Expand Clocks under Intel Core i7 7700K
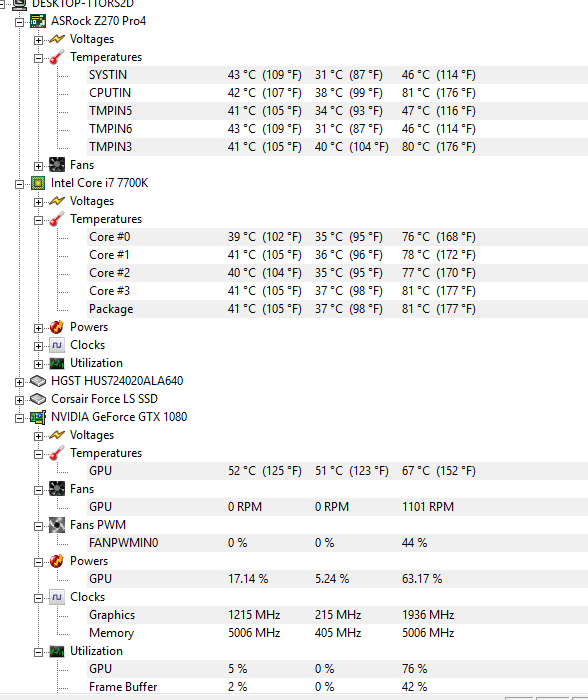Viewport: 588px width, 700px height. pos(38,346)
